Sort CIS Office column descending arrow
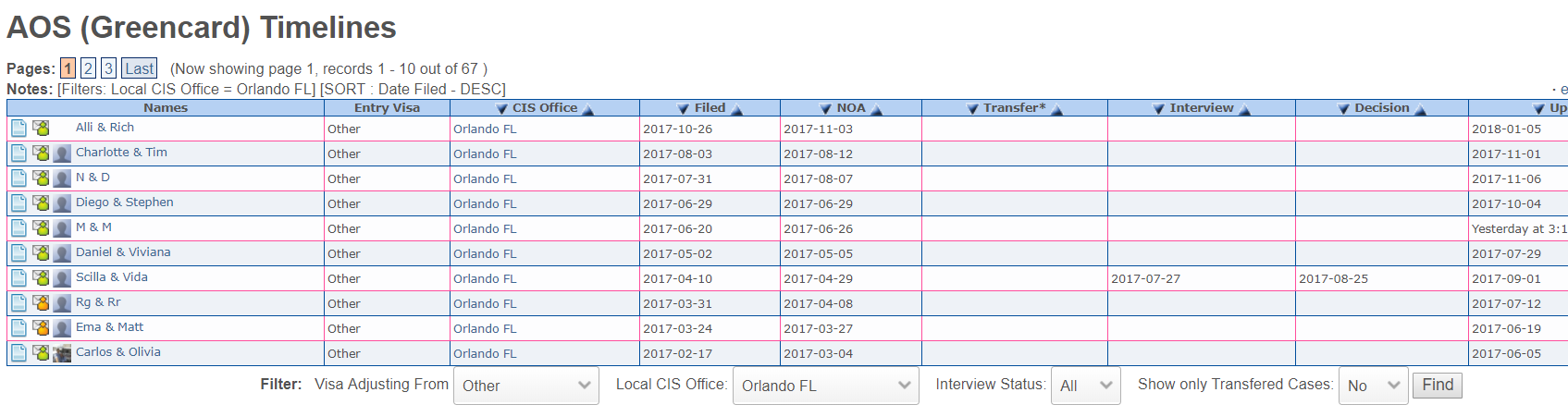 (501, 109)
